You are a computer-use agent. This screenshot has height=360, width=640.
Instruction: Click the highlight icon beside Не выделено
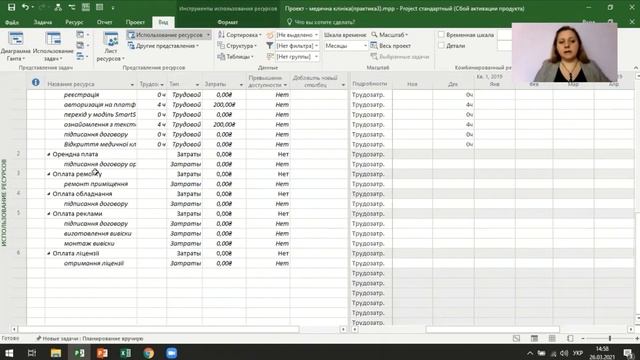click(269, 35)
